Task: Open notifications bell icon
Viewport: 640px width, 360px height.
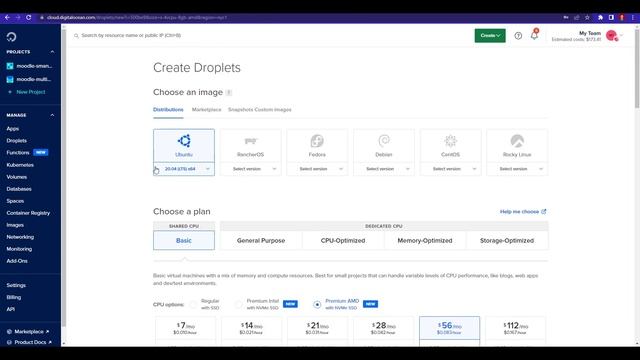Action: pos(534,36)
